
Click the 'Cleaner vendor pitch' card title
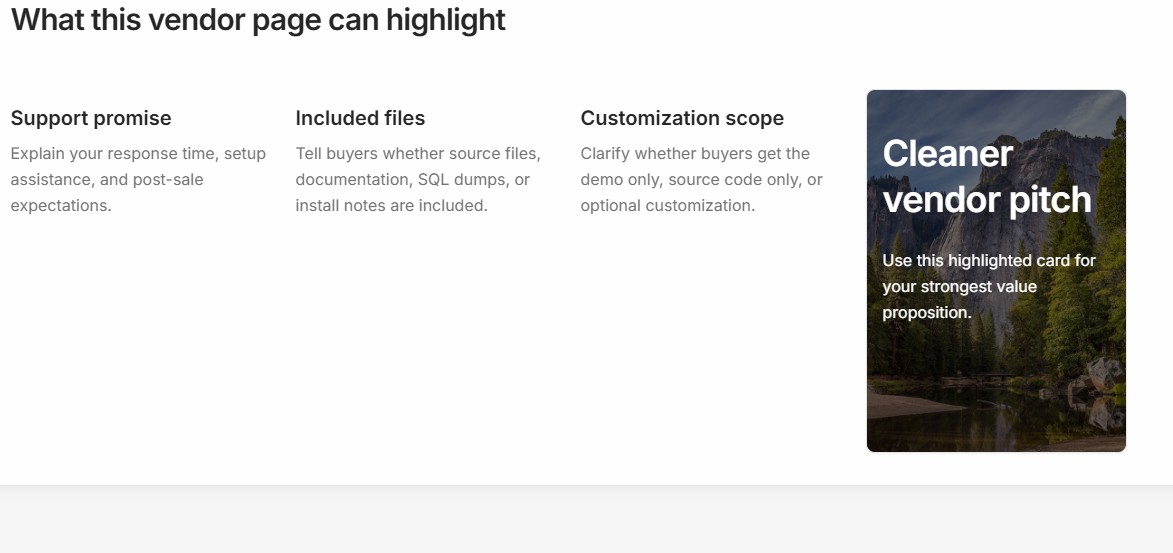pos(986,177)
